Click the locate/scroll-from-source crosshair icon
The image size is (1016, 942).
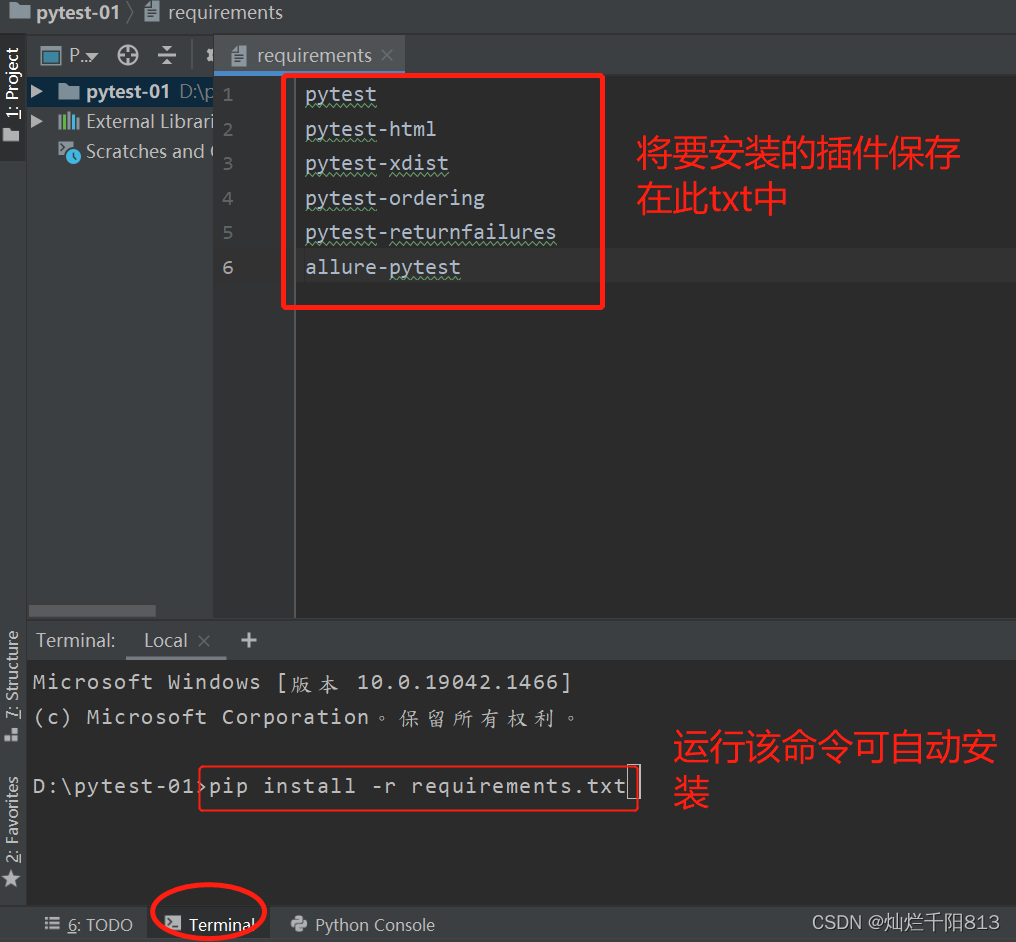[128, 55]
